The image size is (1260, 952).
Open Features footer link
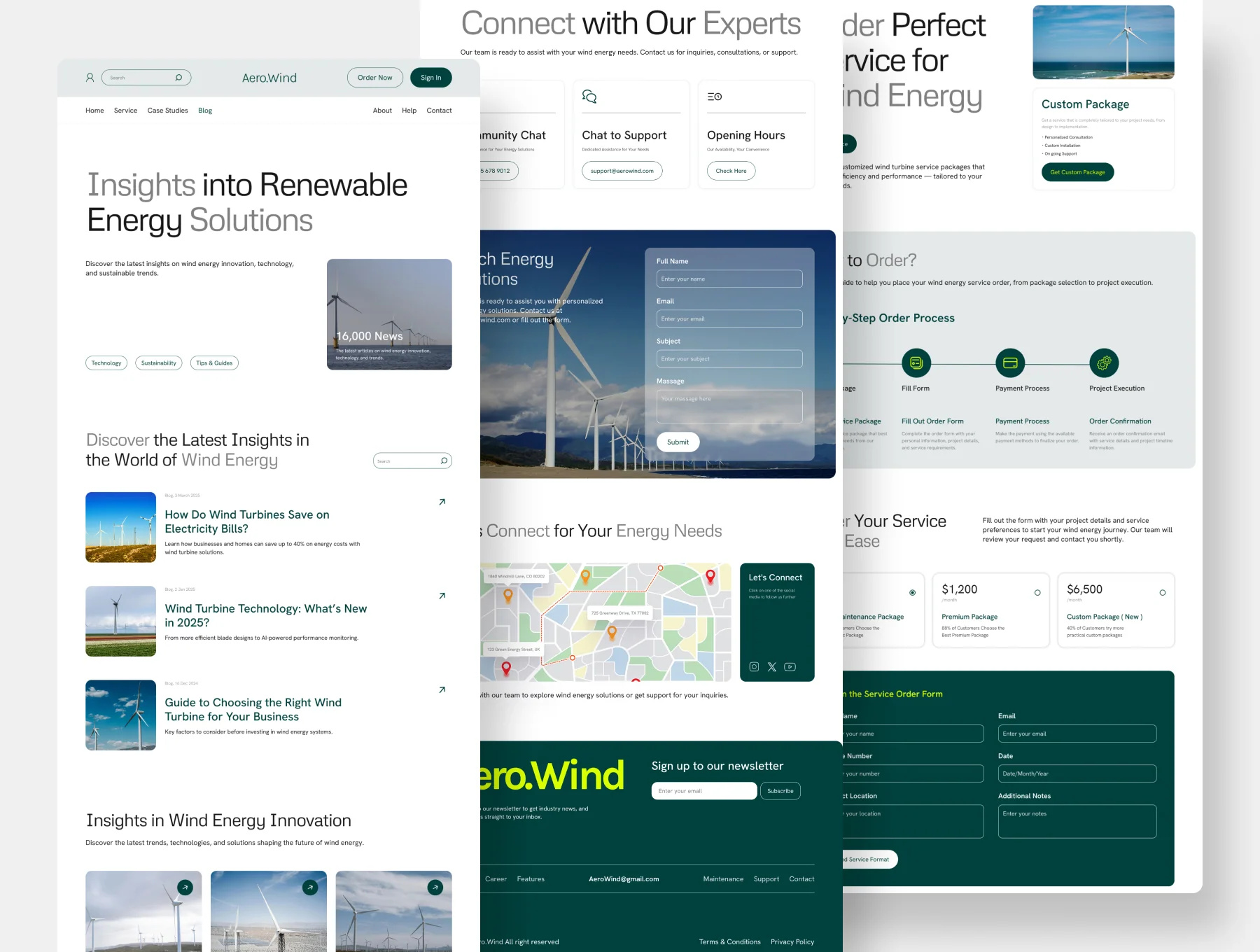point(531,879)
